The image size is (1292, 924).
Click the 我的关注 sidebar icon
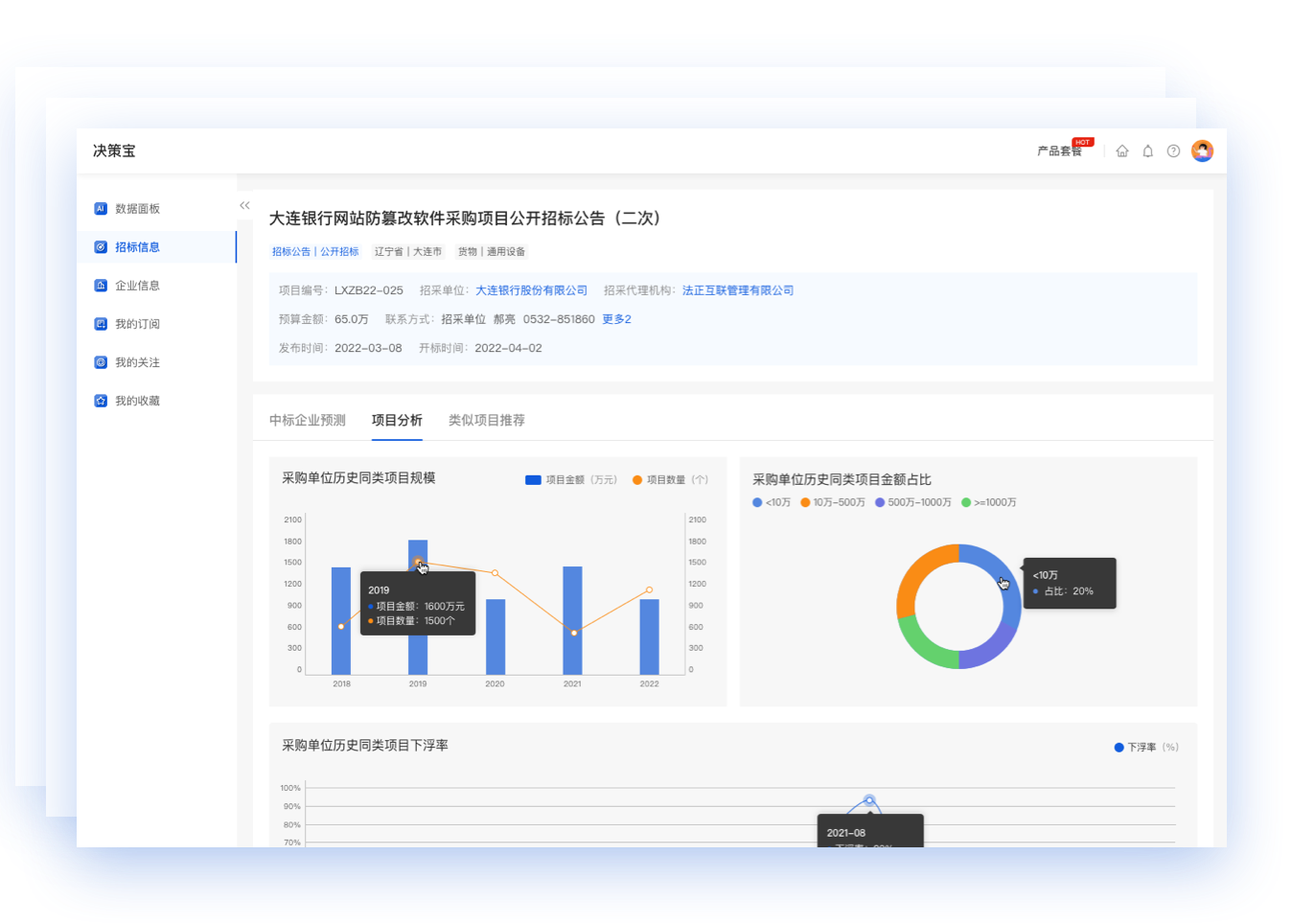pyautogui.click(x=101, y=362)
